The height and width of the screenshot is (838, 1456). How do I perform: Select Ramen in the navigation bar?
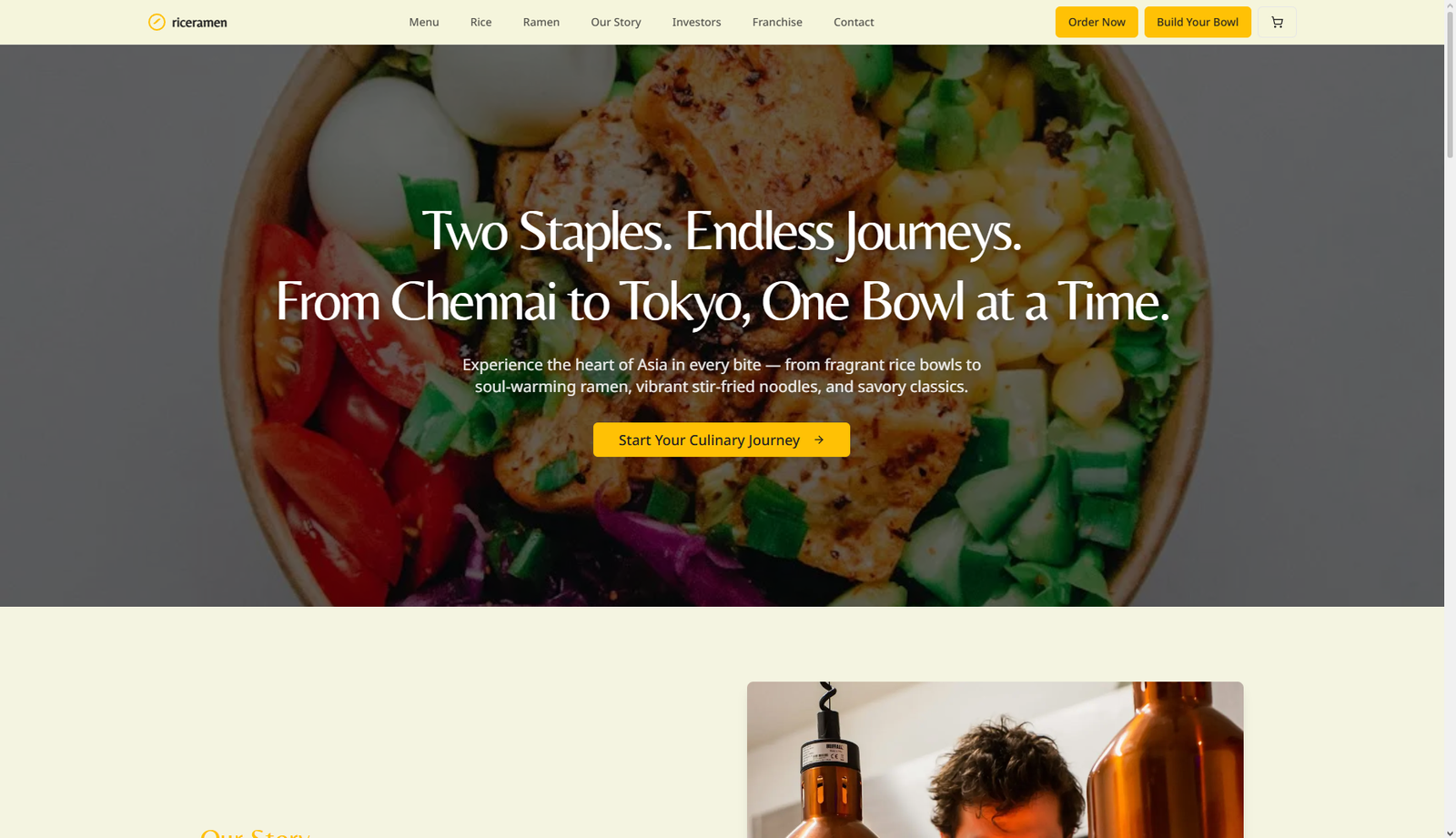click(541, 22)
